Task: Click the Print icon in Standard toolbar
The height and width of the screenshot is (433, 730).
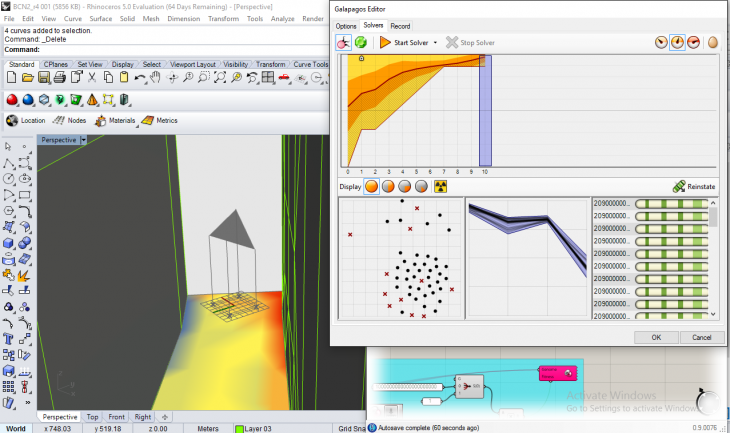Action: click(60, 77)
